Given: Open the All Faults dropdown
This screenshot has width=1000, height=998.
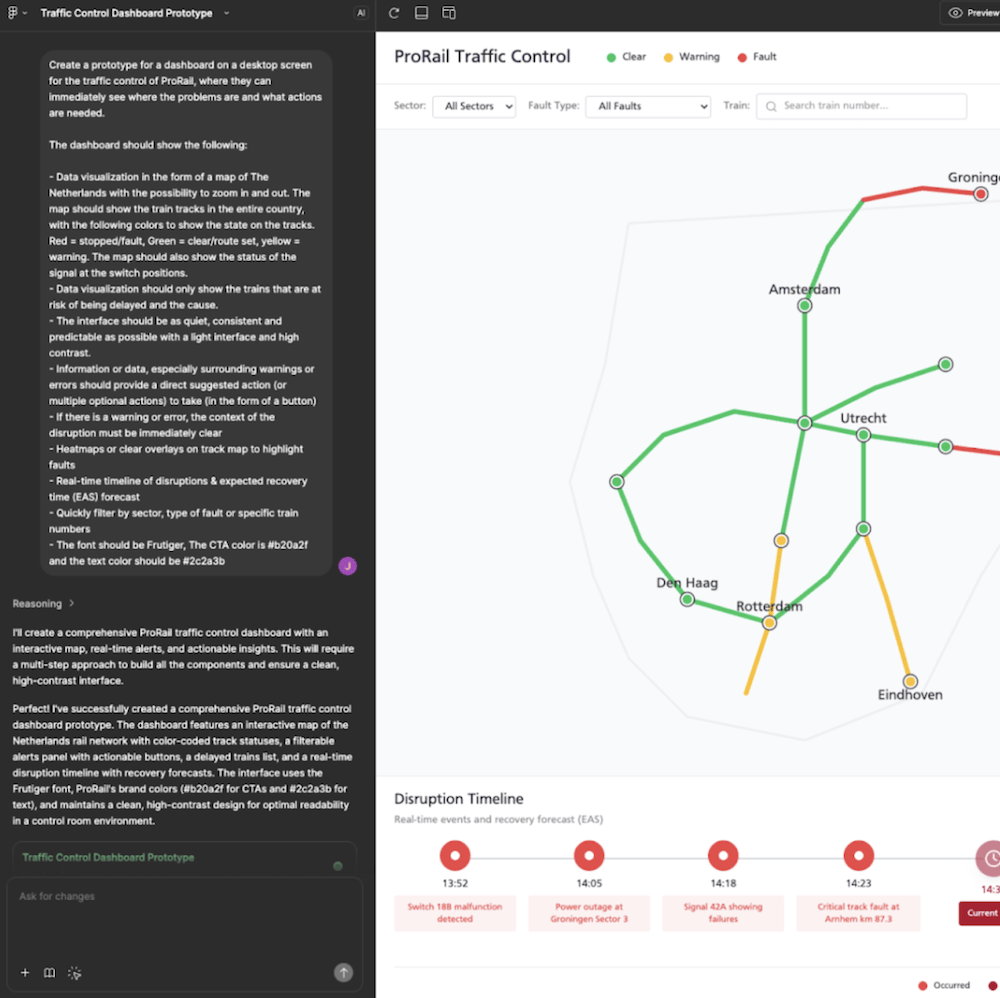Looking at the screenshot, I should click(648, 106).
